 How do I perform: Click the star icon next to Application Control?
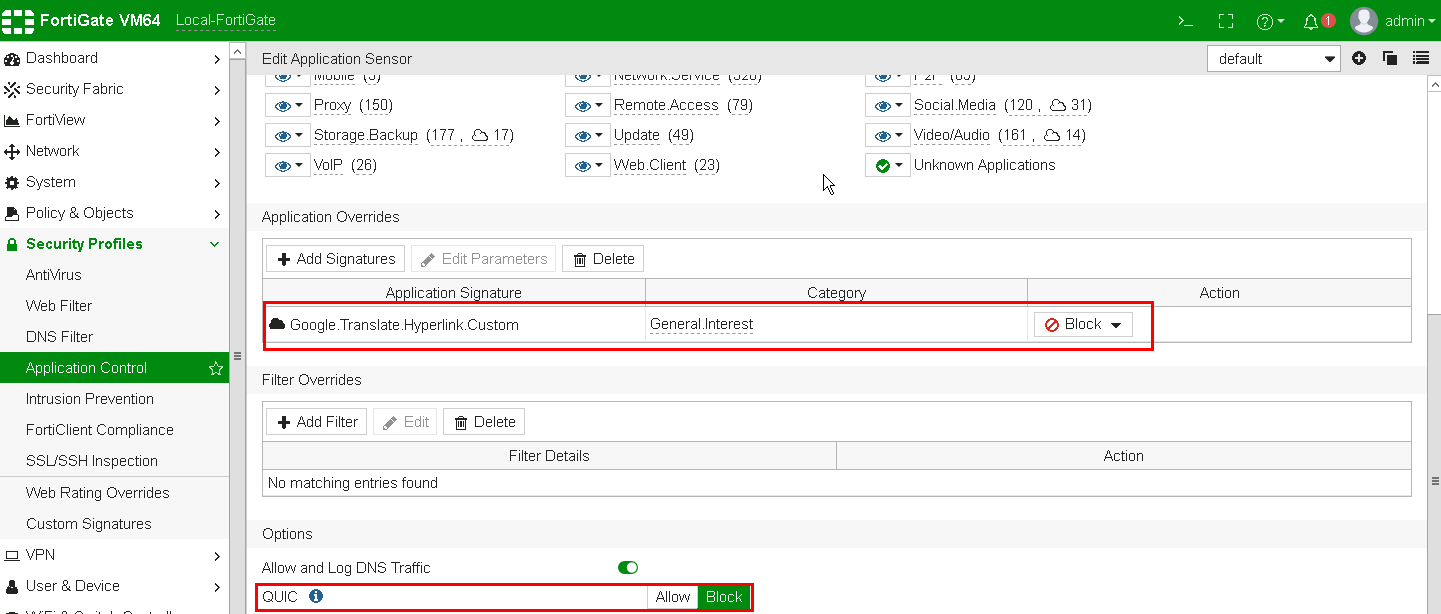[215, 368]
